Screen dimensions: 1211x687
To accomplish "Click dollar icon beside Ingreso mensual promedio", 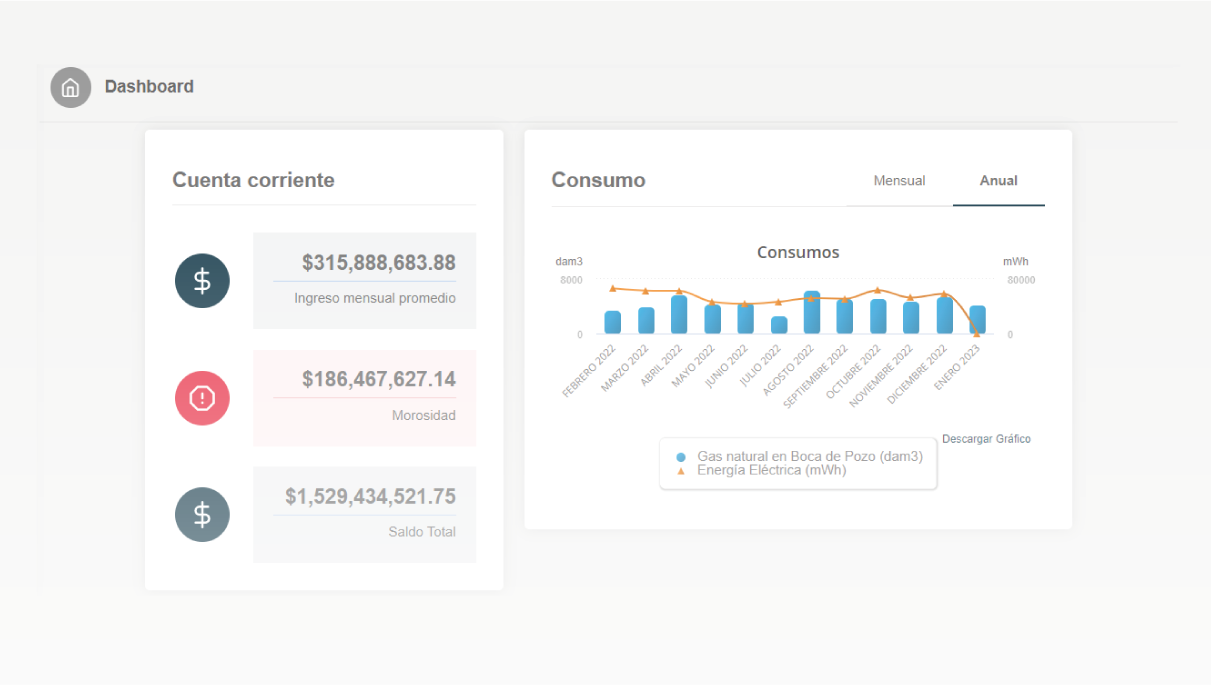I will pos(202,281).
